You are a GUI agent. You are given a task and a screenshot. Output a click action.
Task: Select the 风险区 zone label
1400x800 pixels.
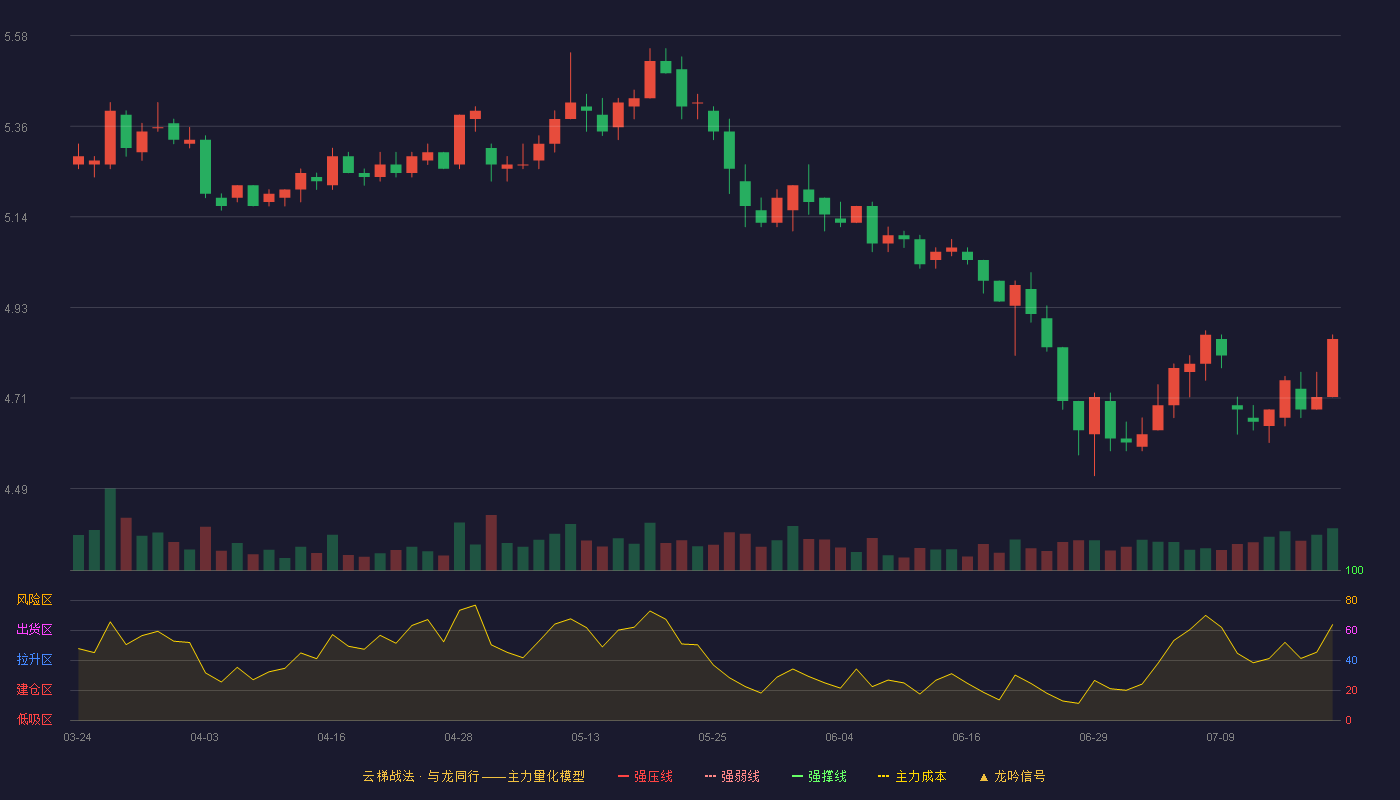[x=34, y=600]
